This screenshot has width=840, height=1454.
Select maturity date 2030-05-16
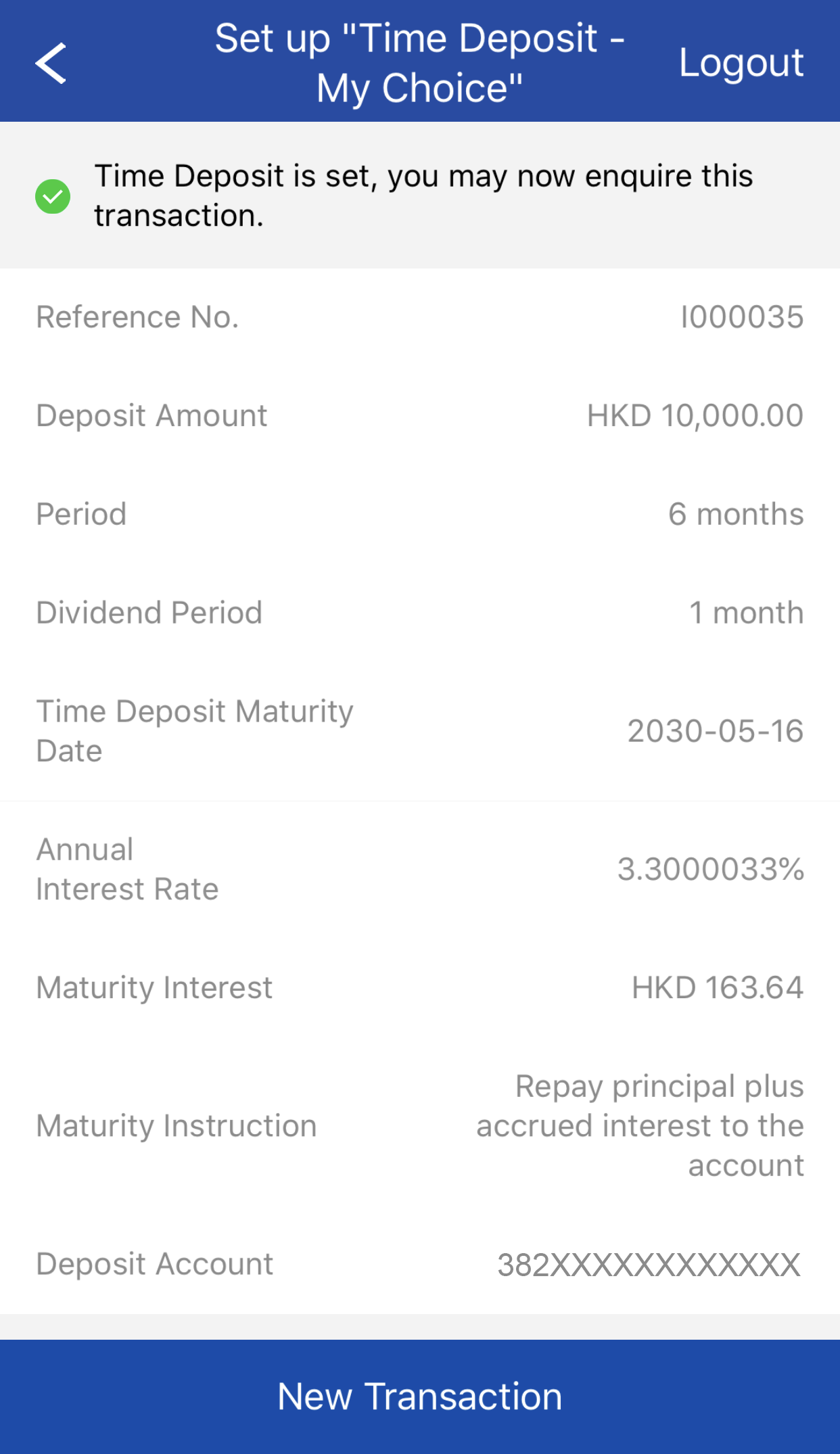[715, 731]
